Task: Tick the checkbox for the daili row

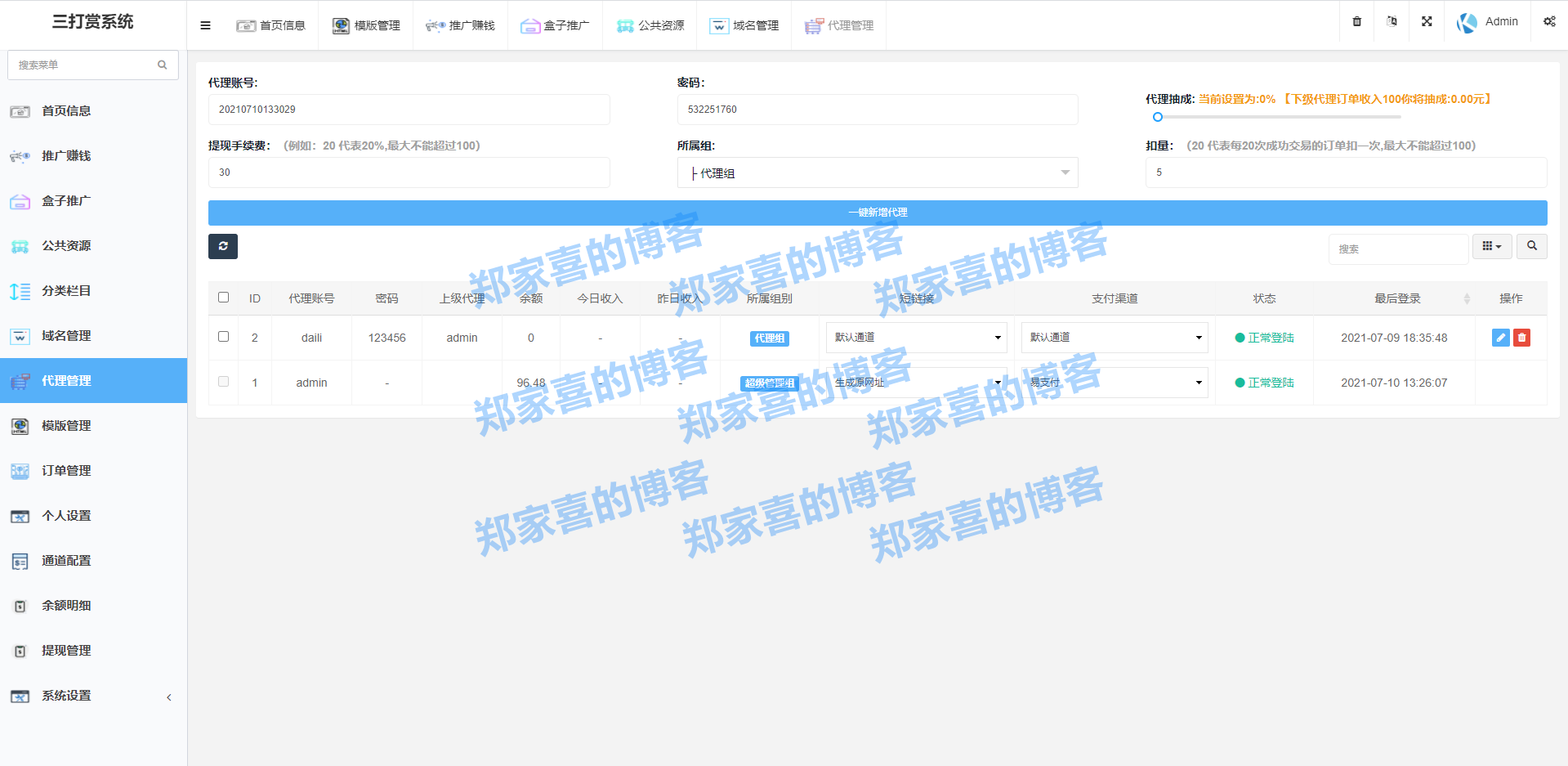Action: pyautogui.click(x=223, y=337)
